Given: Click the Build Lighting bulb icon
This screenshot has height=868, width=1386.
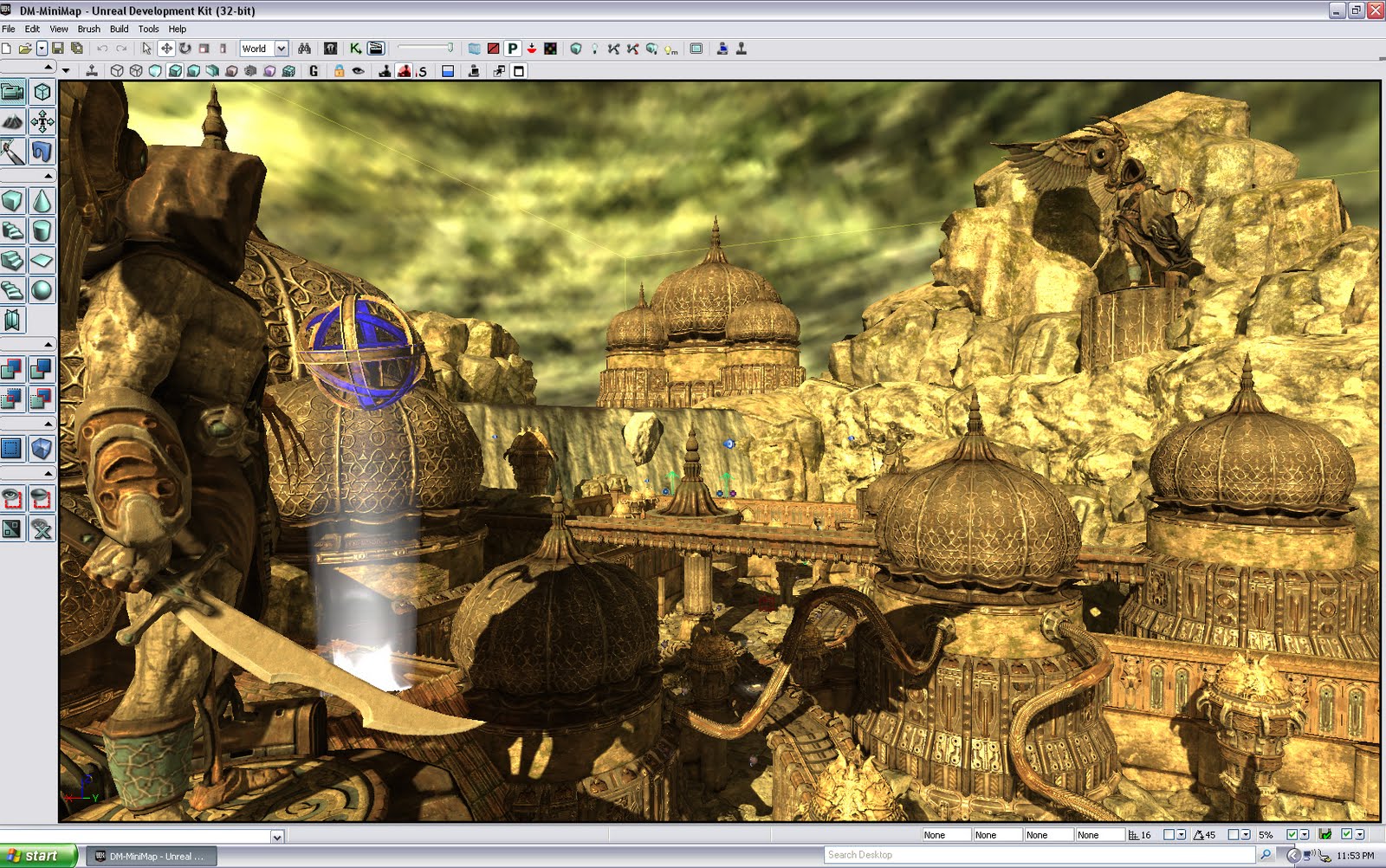Looking at the screenshot, I should coord(594,49).
